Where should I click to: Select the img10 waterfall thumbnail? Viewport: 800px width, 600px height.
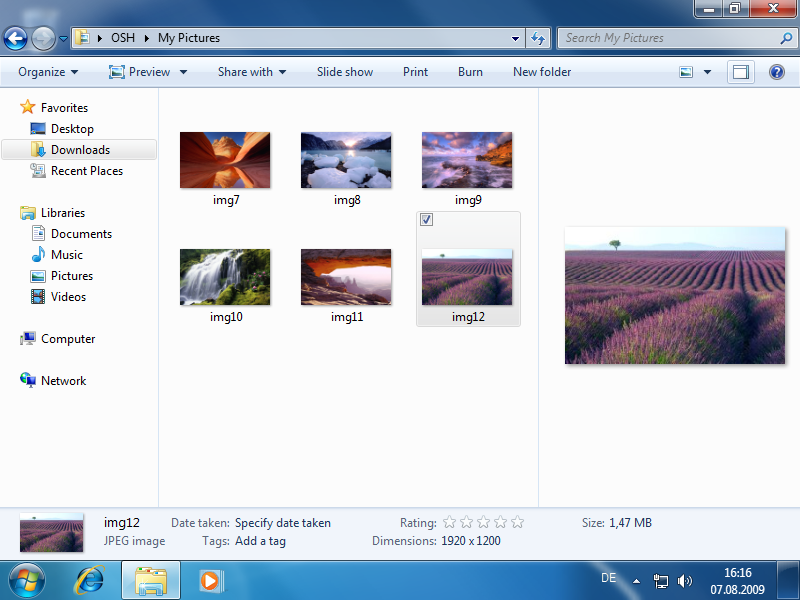225,277
